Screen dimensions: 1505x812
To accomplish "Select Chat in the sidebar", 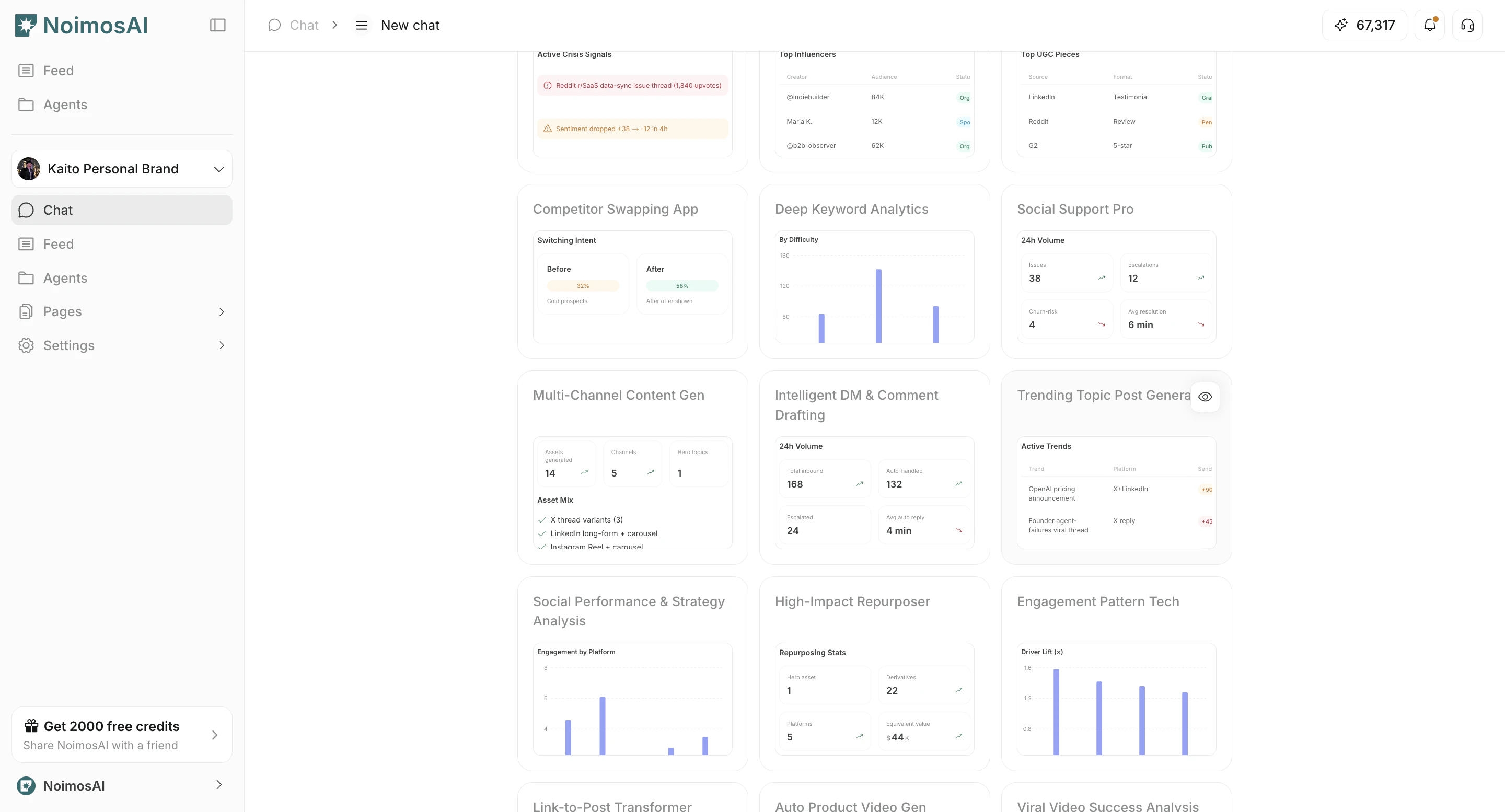I will [122, 210].
